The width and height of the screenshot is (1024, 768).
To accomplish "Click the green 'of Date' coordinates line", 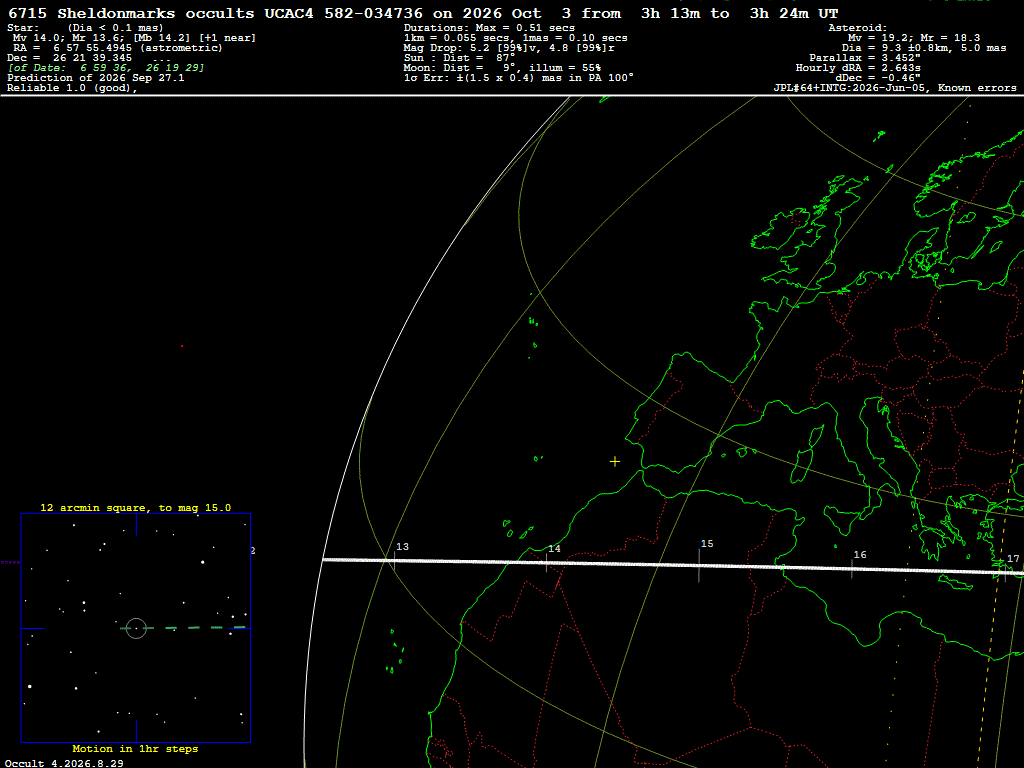I will coord(106,68).
